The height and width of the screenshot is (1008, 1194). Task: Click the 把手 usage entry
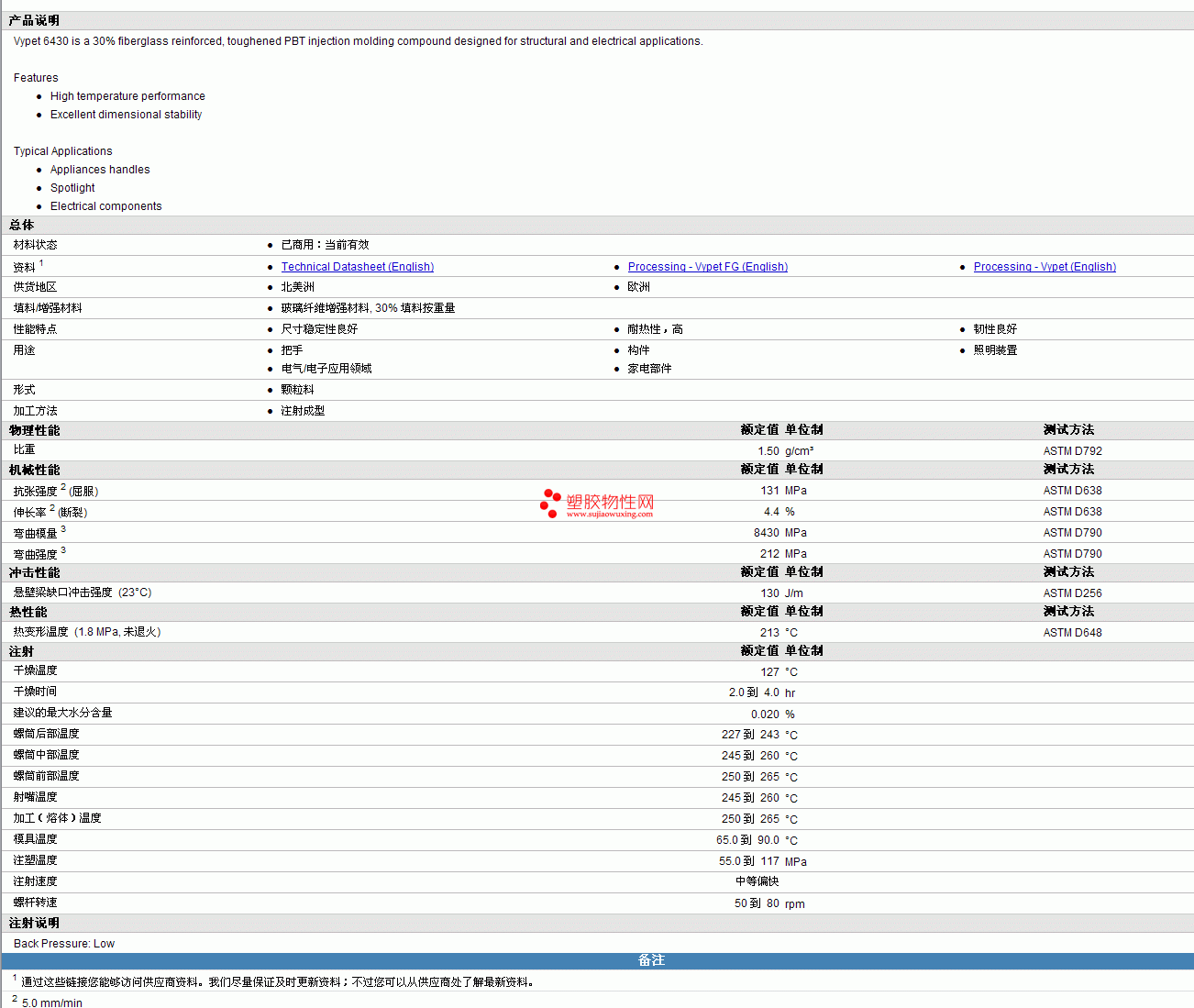(x=293, y=350)
